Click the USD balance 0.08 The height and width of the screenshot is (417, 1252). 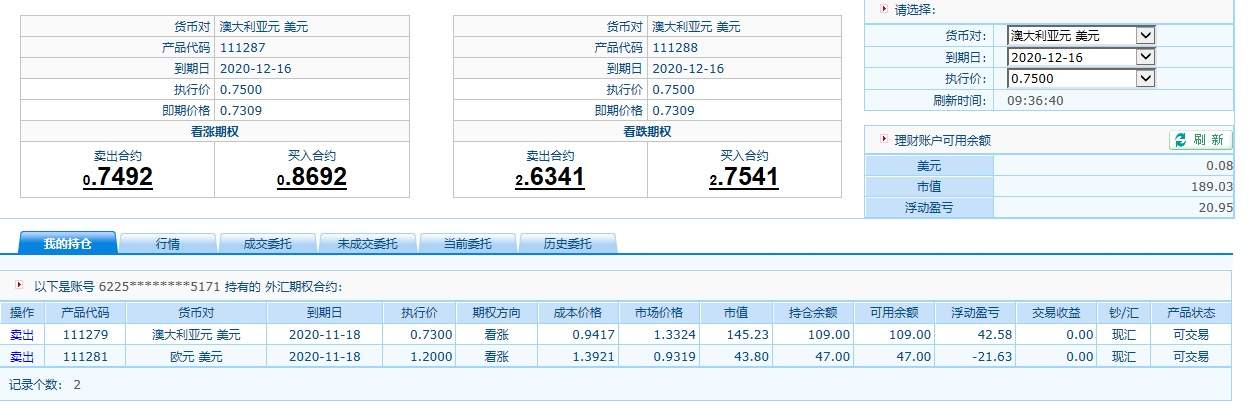(x=1221, y=165)
